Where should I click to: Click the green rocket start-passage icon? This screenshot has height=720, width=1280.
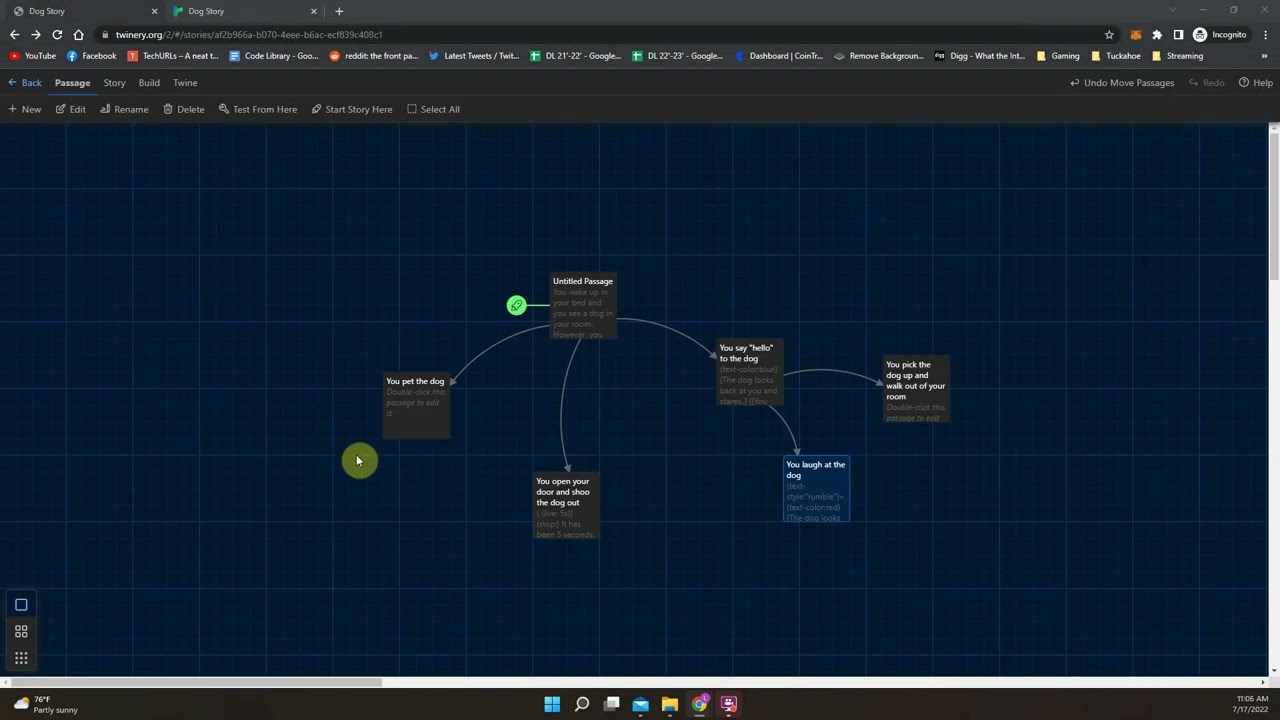pos(516,305)
